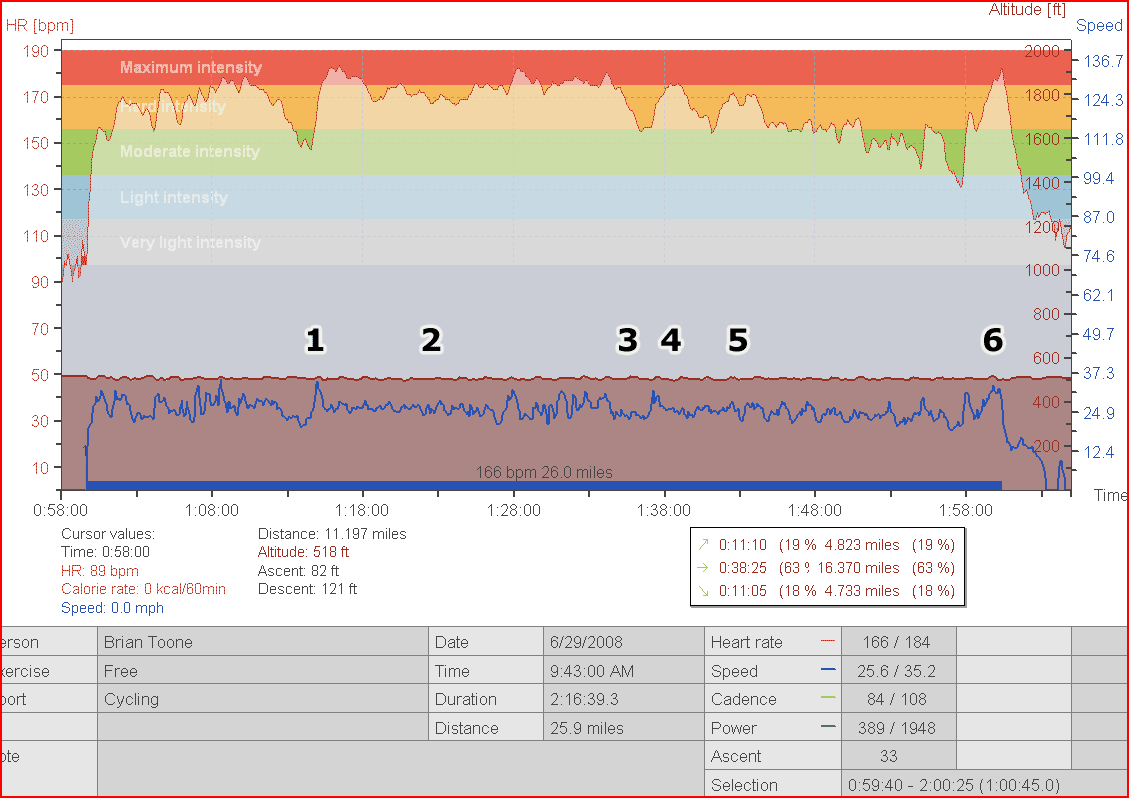This screenshot has height=798, width=1129.
Task: Click the "HR [bpm]" axis title
Action: pos(40,25)
